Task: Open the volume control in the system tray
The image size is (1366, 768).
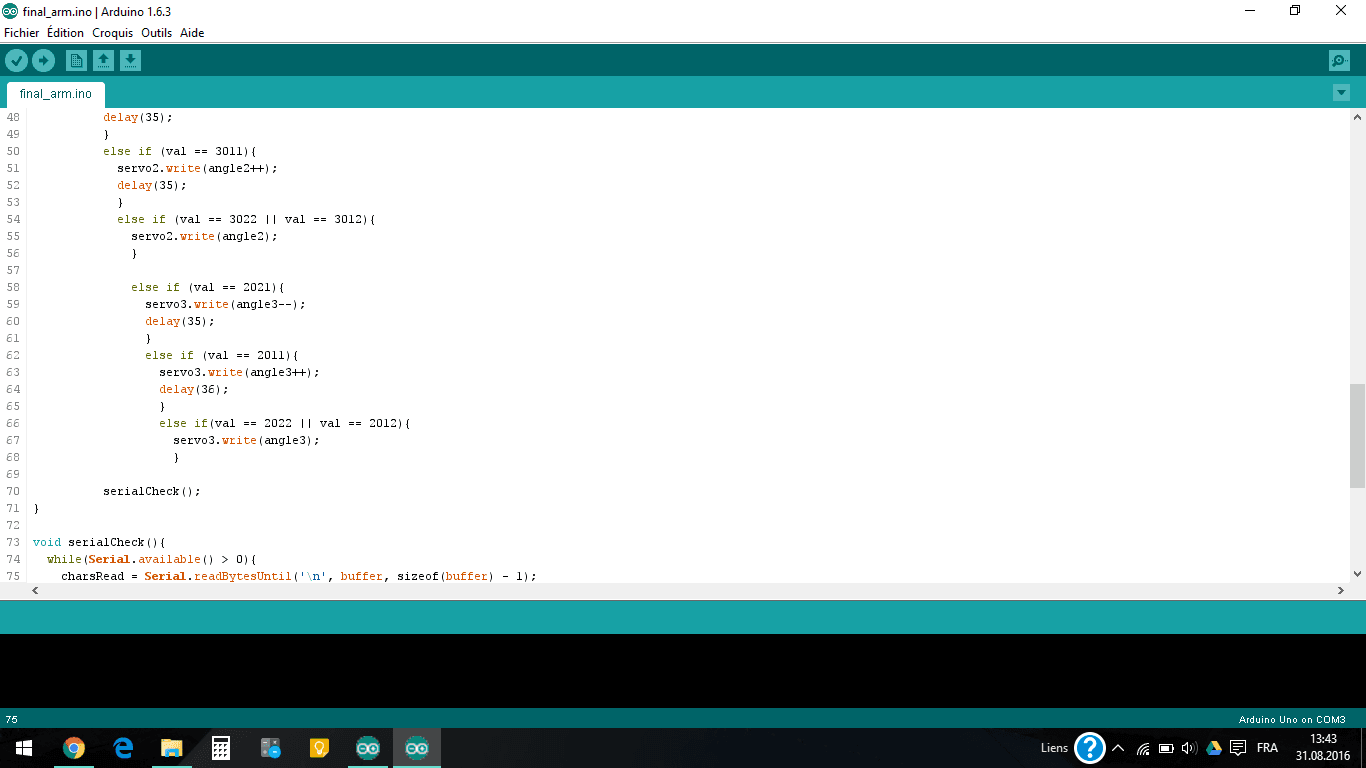Action: tap(1189, 747)
